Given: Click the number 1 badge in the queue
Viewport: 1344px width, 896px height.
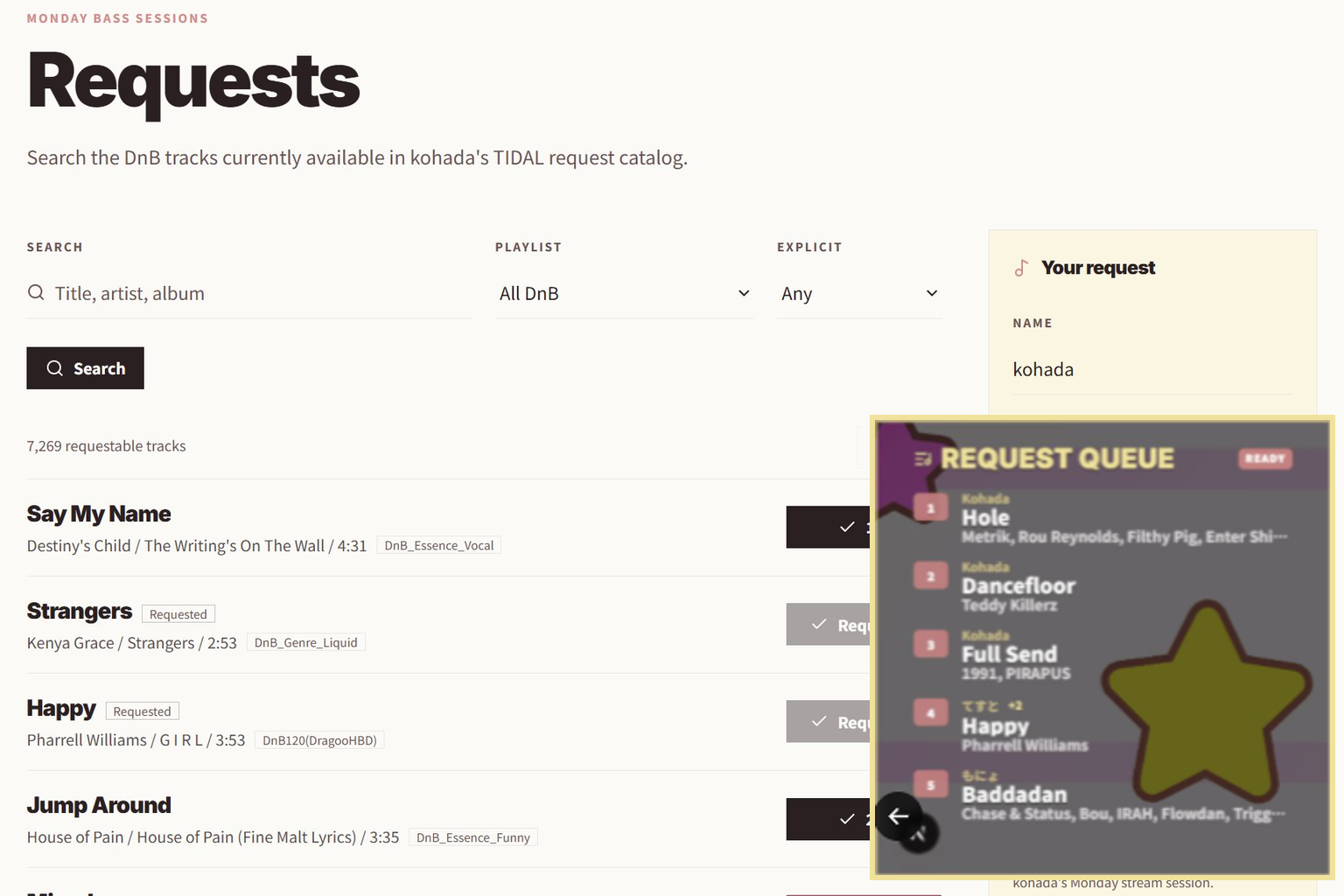Looking at the screenshot, I should point(930,507).
